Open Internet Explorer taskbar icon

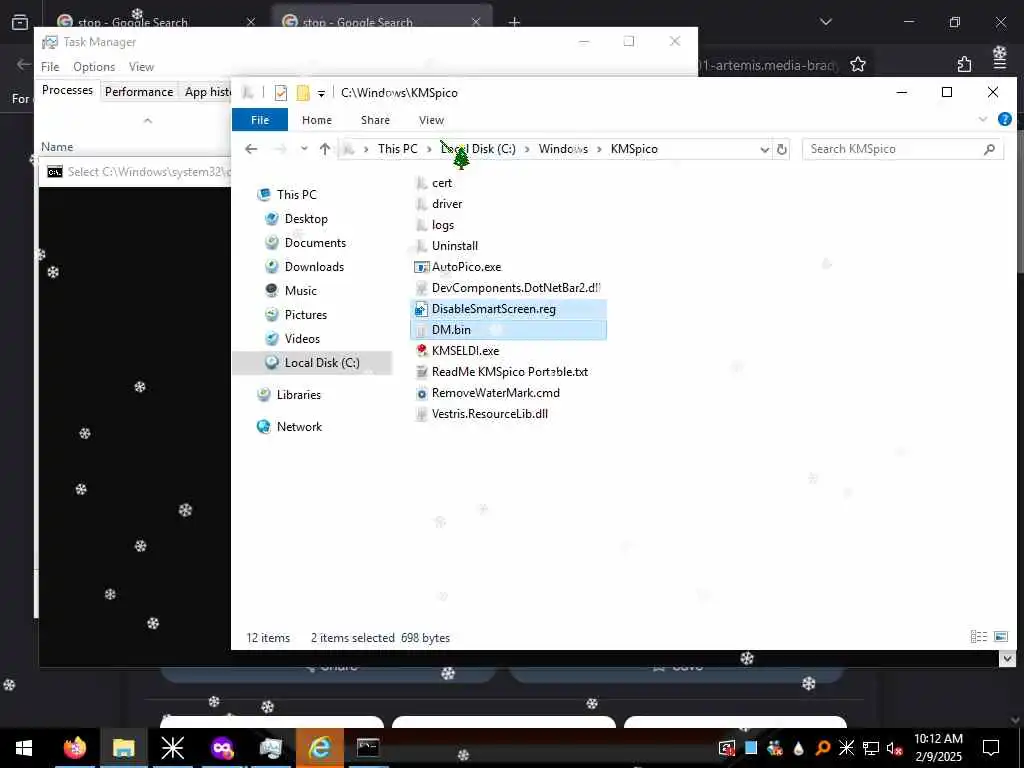319,748
